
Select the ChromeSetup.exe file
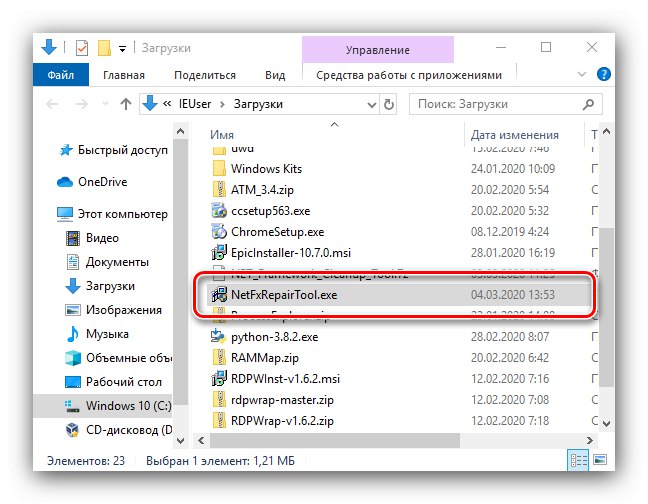click(x=277, y=232)
